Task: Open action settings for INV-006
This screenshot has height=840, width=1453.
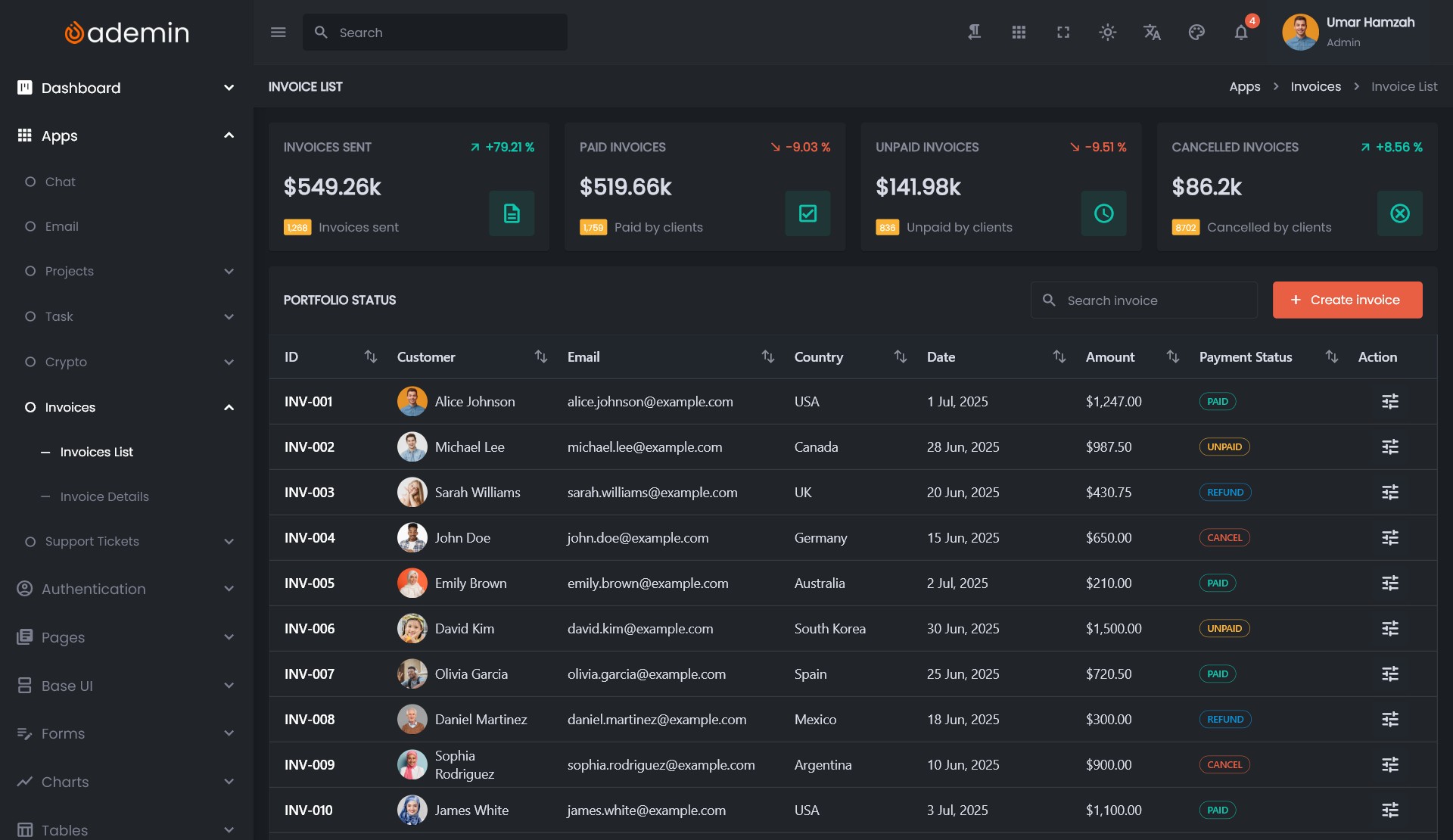Action: click(x=1389, y=629)
